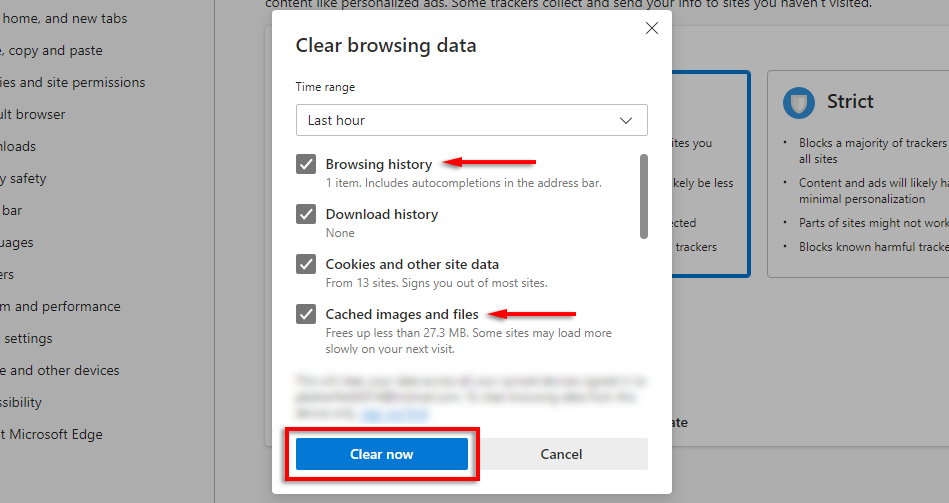Viewport: 949px width, 503px height.
Task: Toggle Cookies and other site data checkbox
Action: 306,264
